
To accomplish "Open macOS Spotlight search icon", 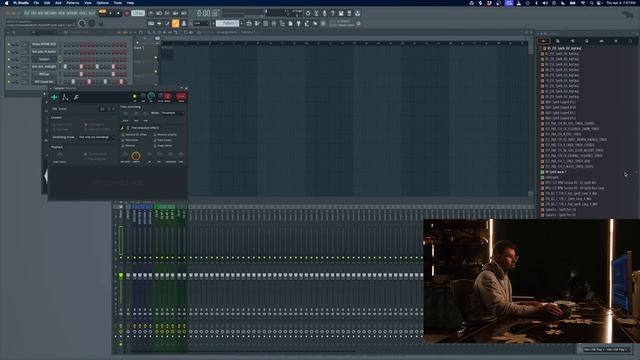I will tap(591, 3).
